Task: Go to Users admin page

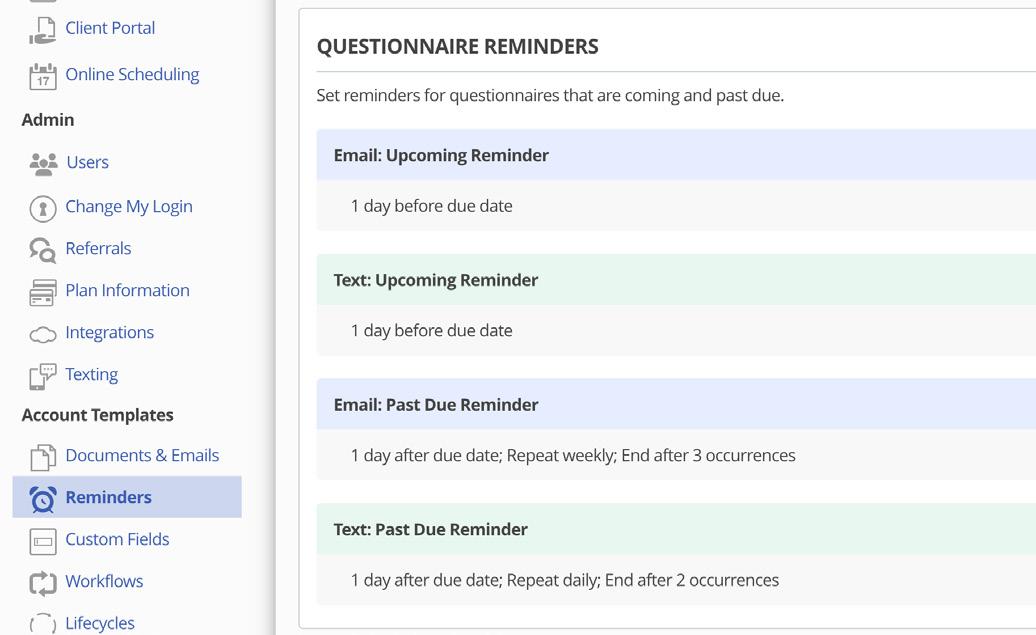Action: click(x=87, y=162)
